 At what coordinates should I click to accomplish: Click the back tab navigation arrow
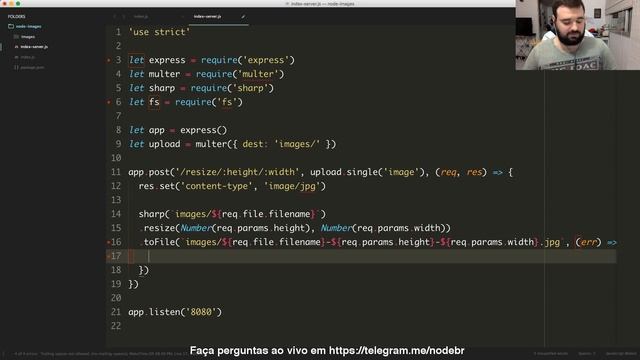pos(115,17)
